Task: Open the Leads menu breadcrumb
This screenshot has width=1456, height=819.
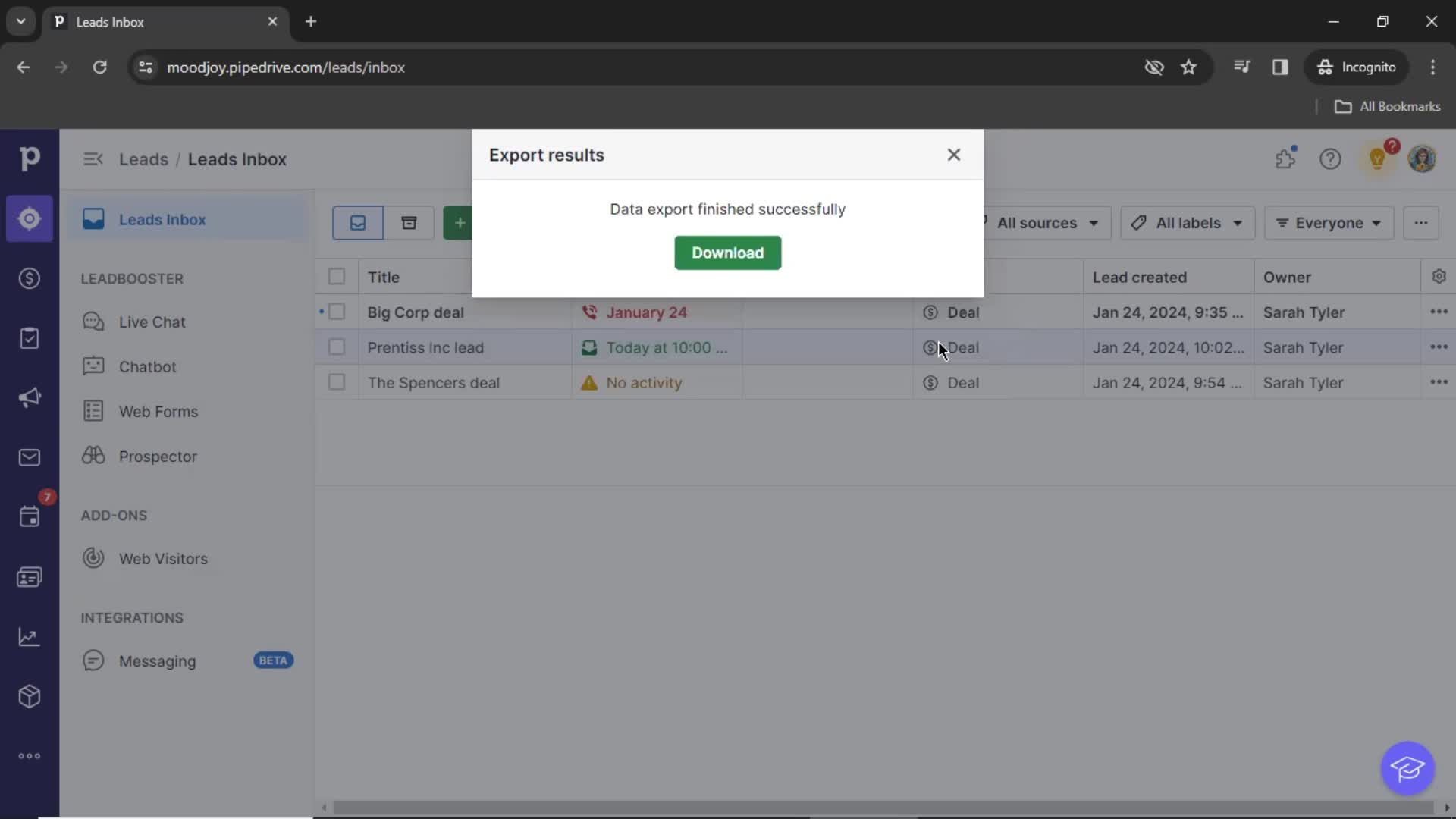Action: [143, 159]
